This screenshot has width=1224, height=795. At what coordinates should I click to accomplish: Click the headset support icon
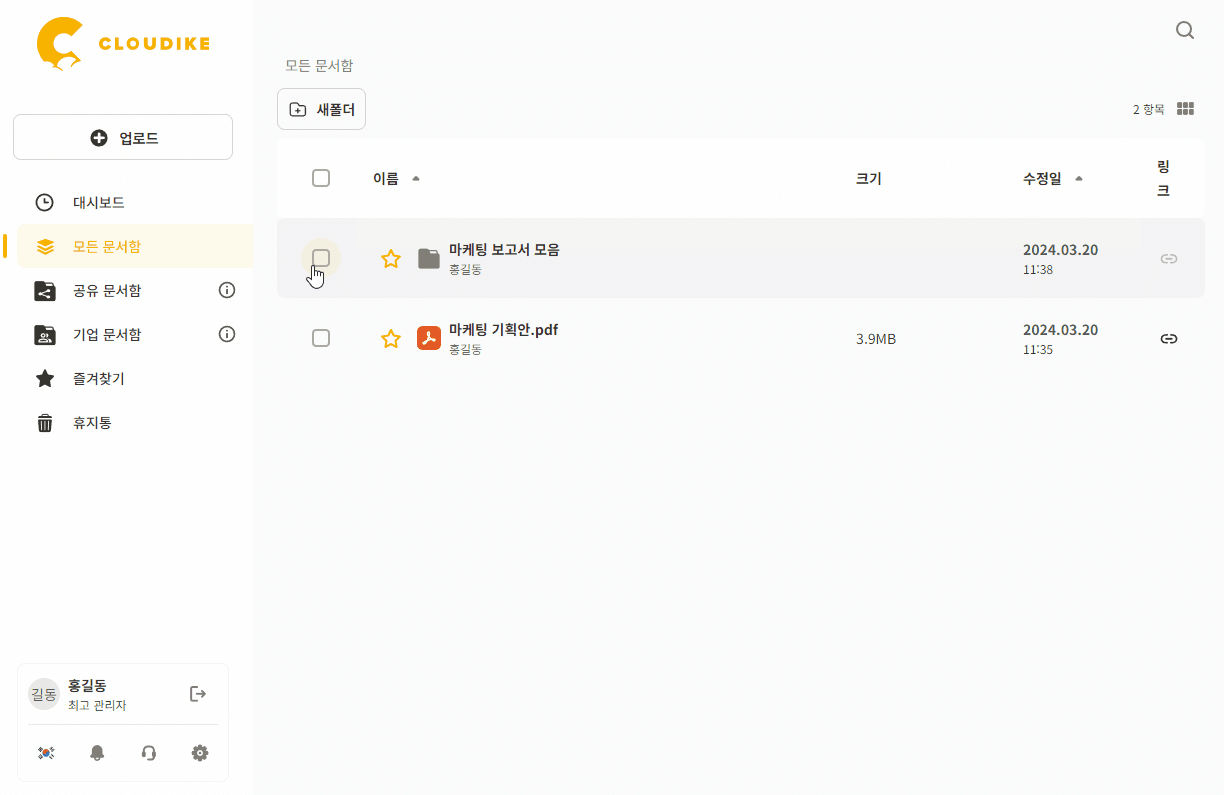coord(149,753)
